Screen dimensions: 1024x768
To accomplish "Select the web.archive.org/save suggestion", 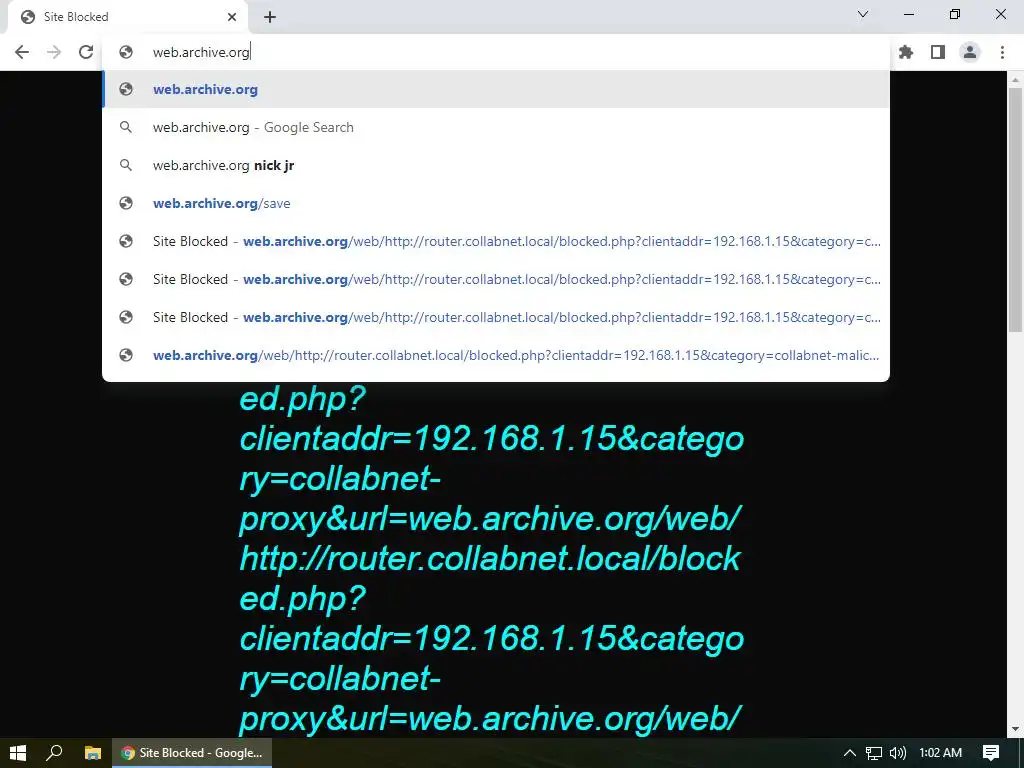I will click(496, 203).
